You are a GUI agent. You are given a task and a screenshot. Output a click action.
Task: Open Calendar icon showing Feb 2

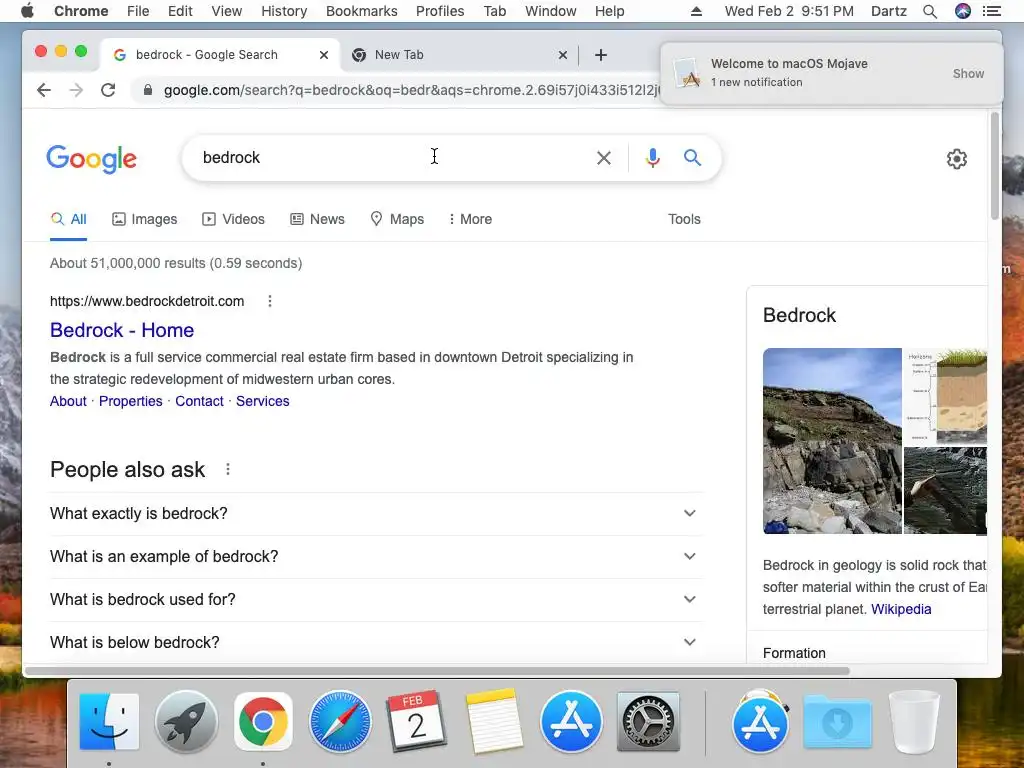click(417, 722)
